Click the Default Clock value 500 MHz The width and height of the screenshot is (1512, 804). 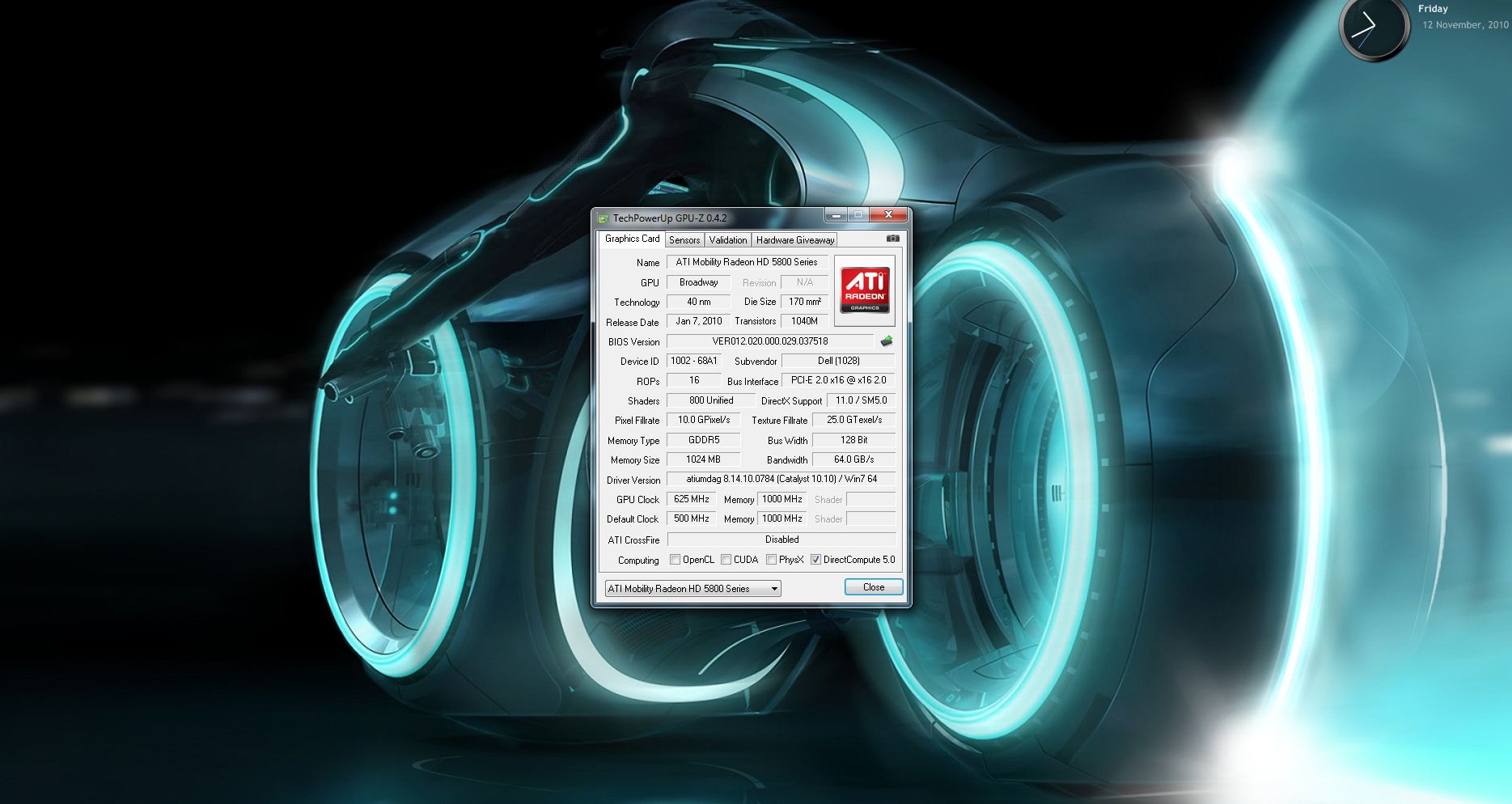[x=691, y=518]
